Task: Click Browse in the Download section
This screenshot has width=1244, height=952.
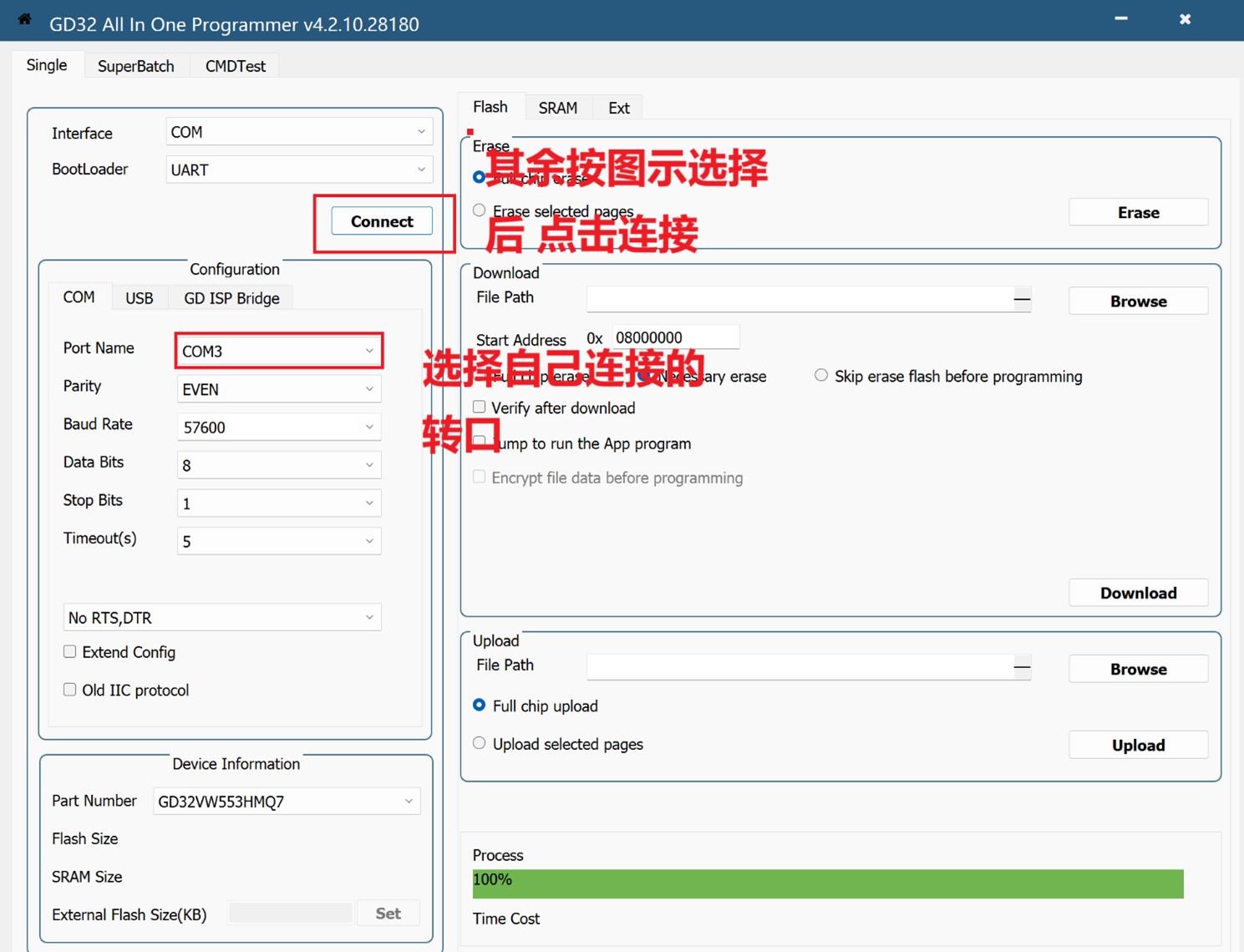Action: click(1138, 301)
